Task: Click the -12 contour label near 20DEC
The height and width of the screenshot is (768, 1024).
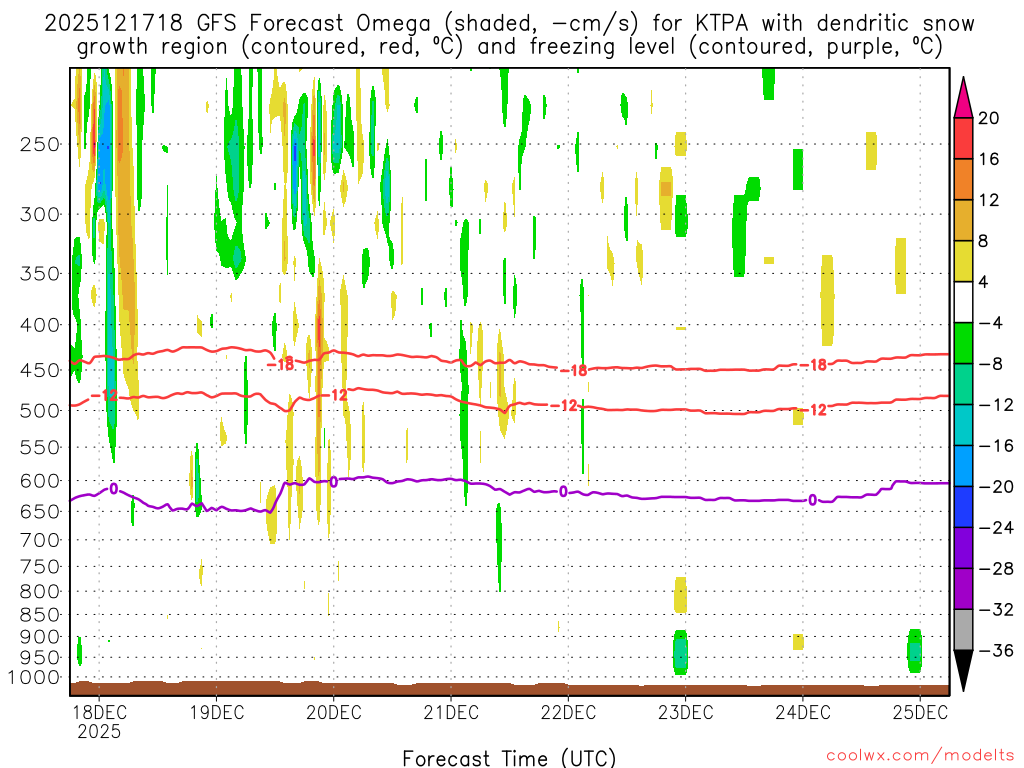Action: pos(334,395)
